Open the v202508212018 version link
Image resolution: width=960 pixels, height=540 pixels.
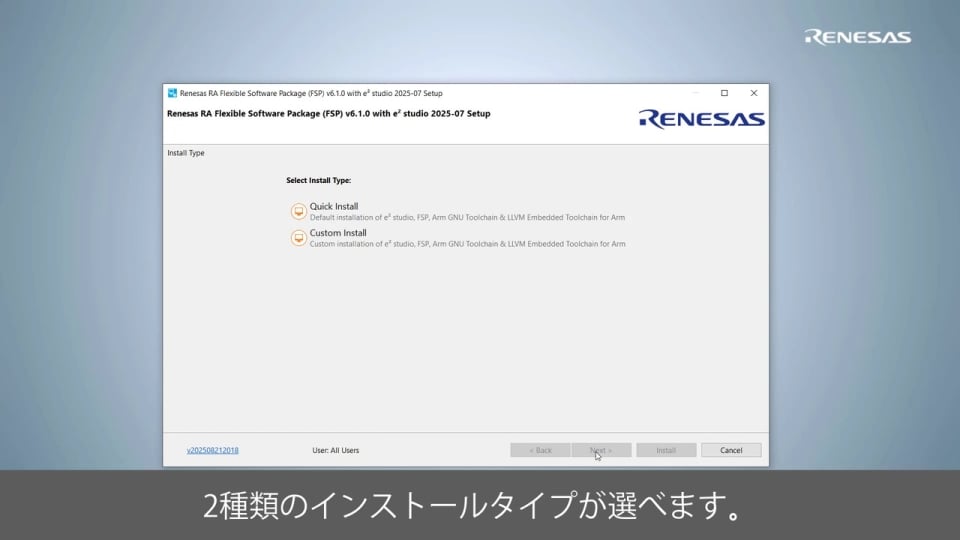212,450
